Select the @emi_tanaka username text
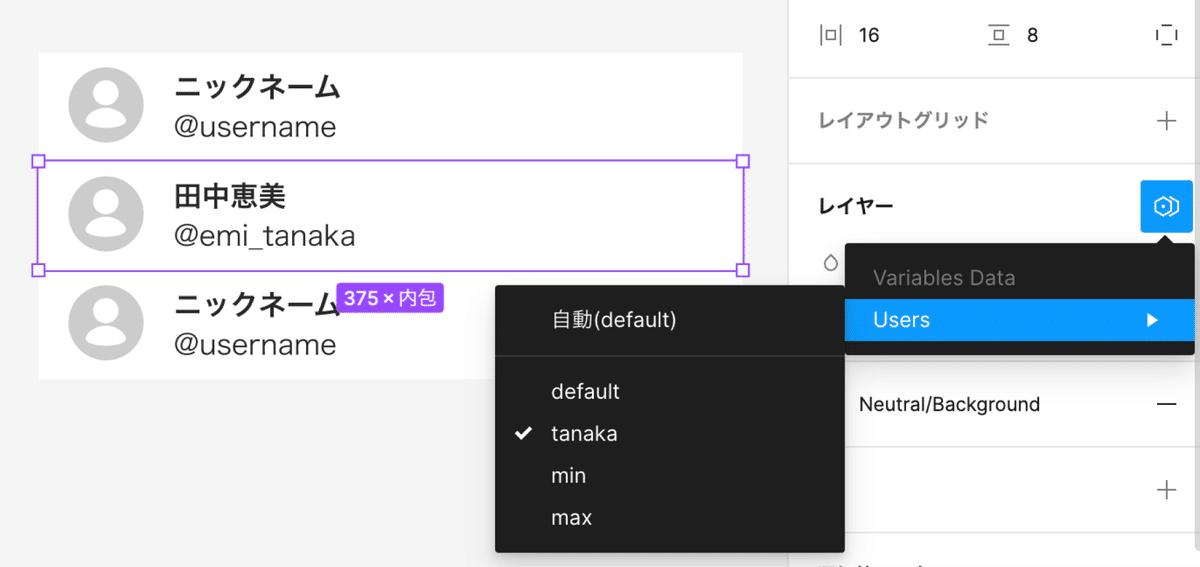The width and height of the screenshot is (1200, 567). pyautogui.click(x=264, y=236)
